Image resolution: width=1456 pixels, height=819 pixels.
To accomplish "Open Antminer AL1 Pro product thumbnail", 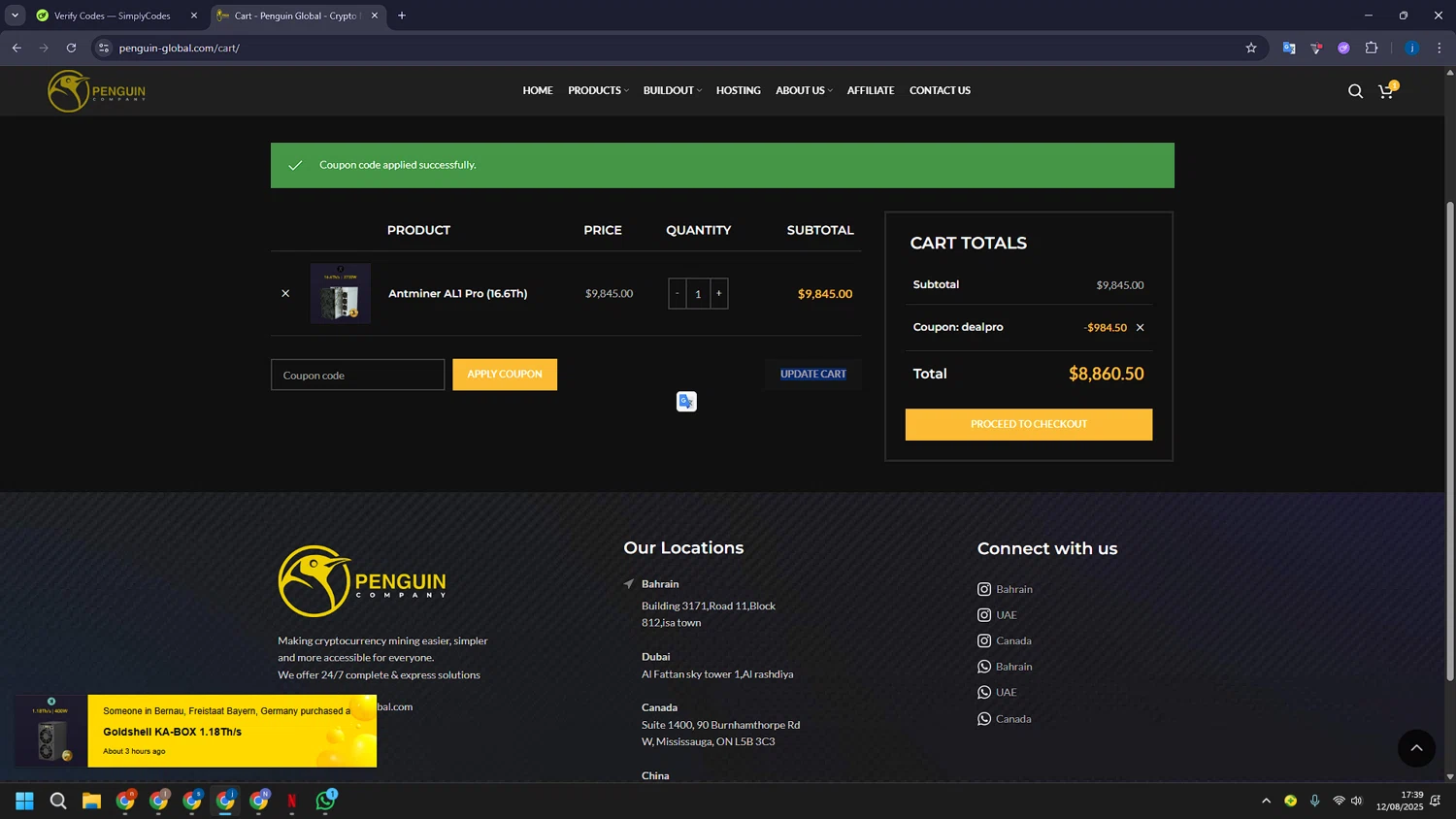I will coord(341,293).
